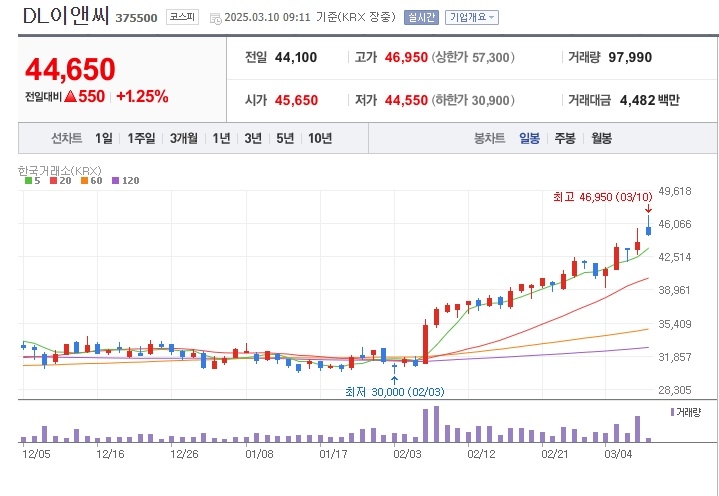Image resolution: width=719 pixels, height=496 pixels.
Task: Click the purple 120-day average legend marker
Action: (x=115, y=181)
